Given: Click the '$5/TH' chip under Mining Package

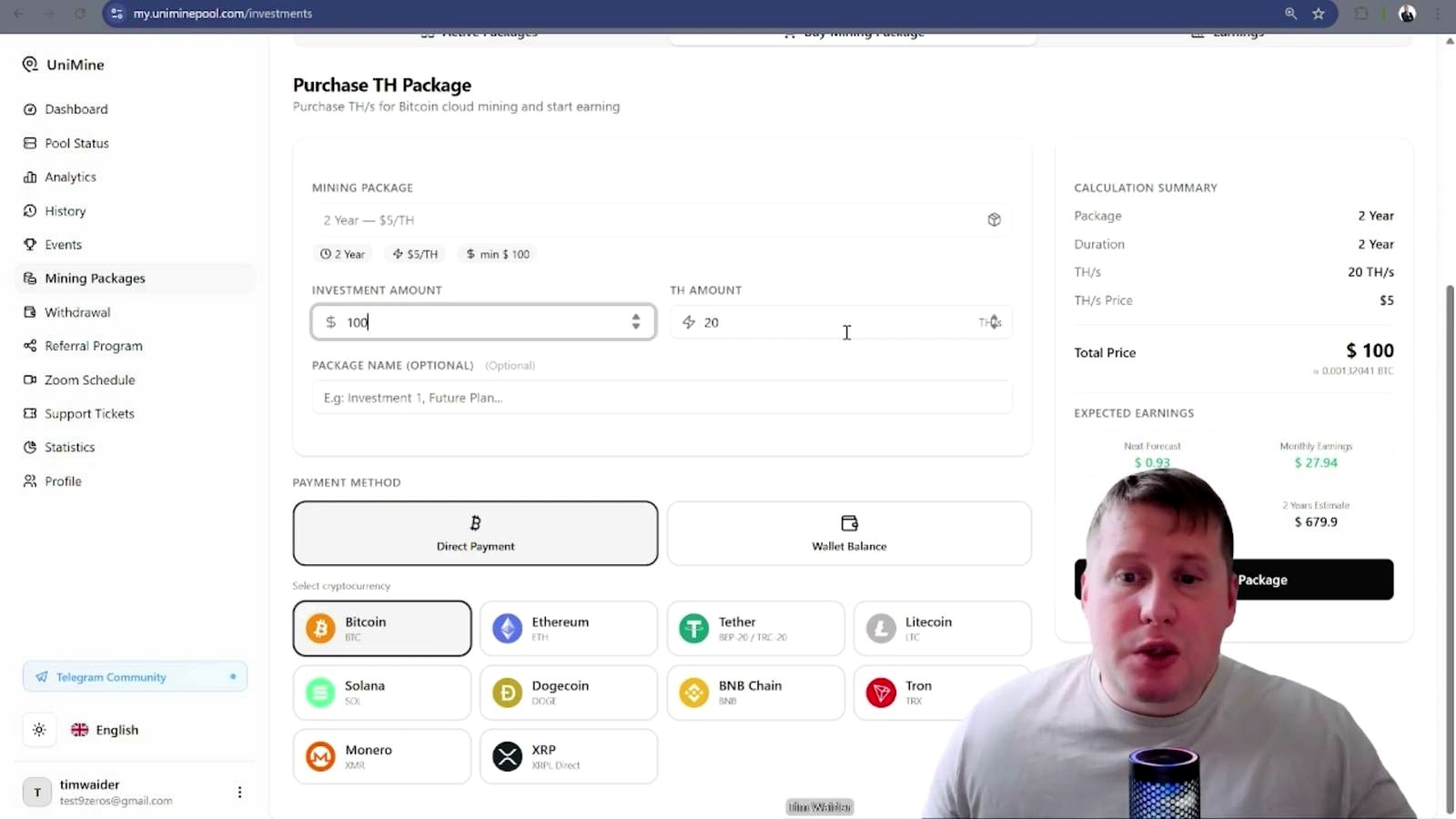Looking at the screenshot, I should coord(415,254).
